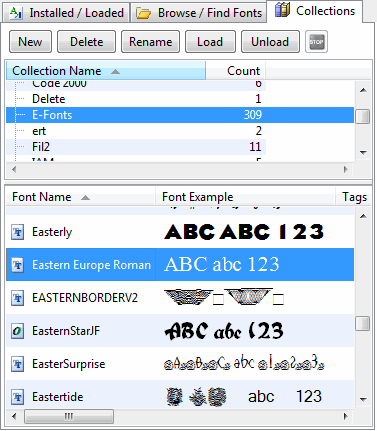
Task: Sort by the Count column header
Action: coord(235,71)
